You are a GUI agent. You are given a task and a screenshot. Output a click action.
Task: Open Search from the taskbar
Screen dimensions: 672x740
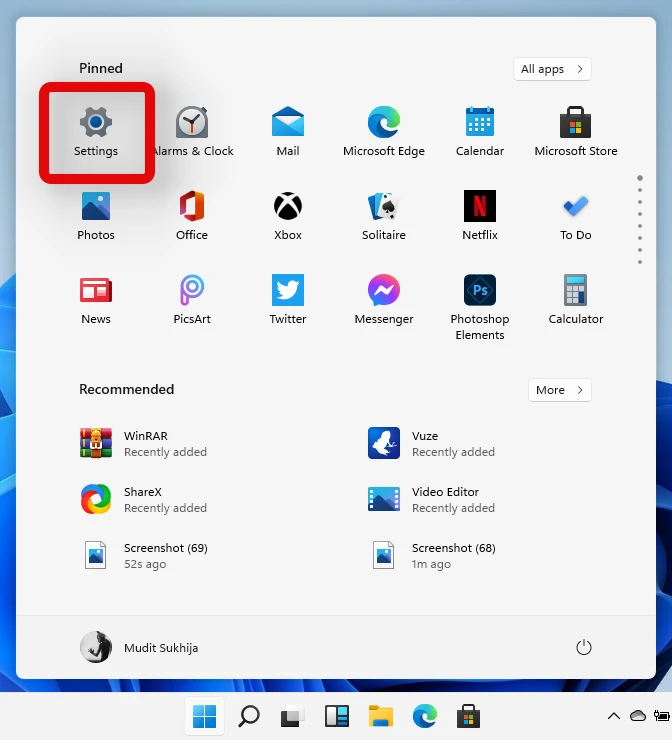coord(249,716)
